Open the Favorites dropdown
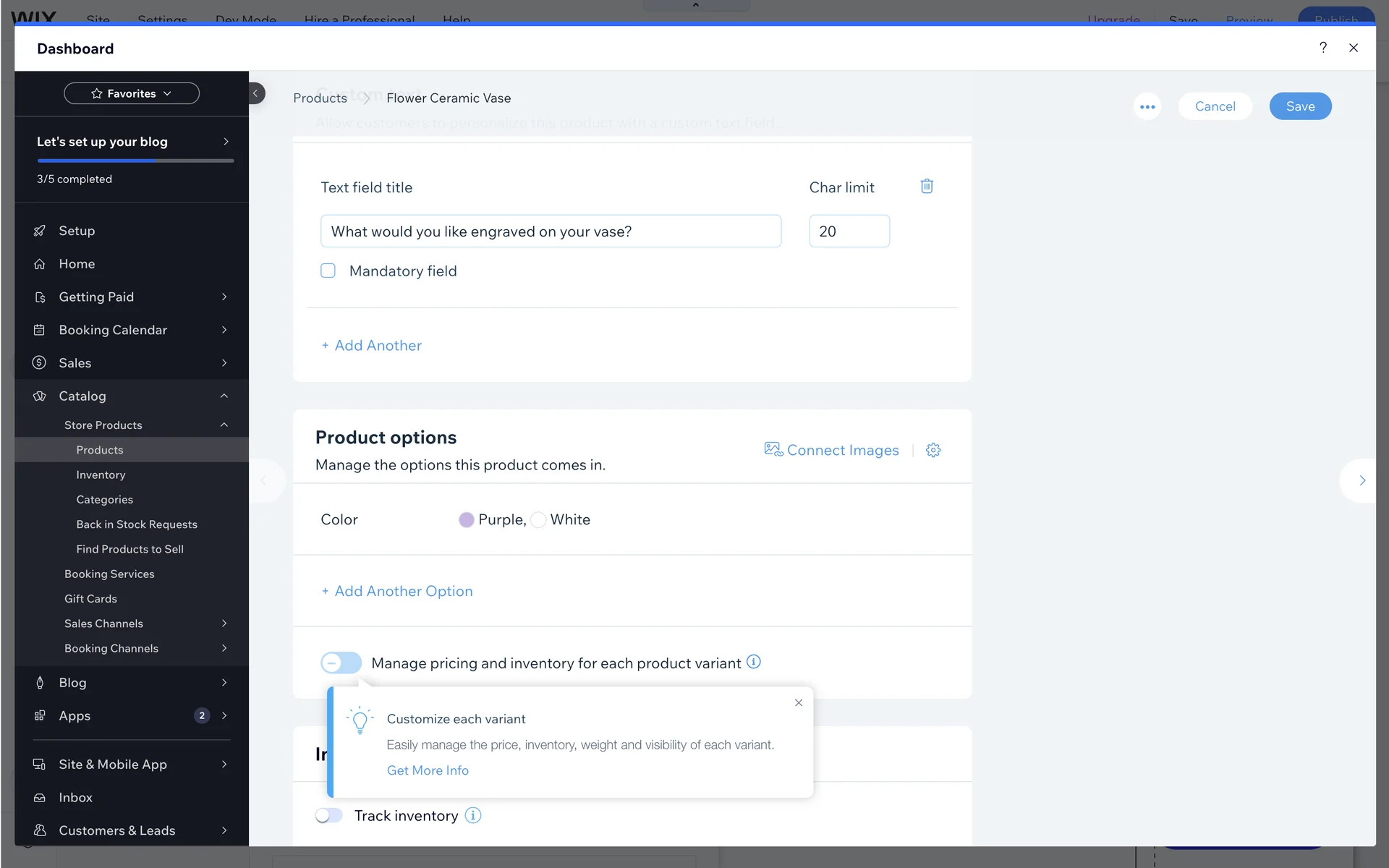The height and width of the screenshot is (868, 1389). pos(132,93)
